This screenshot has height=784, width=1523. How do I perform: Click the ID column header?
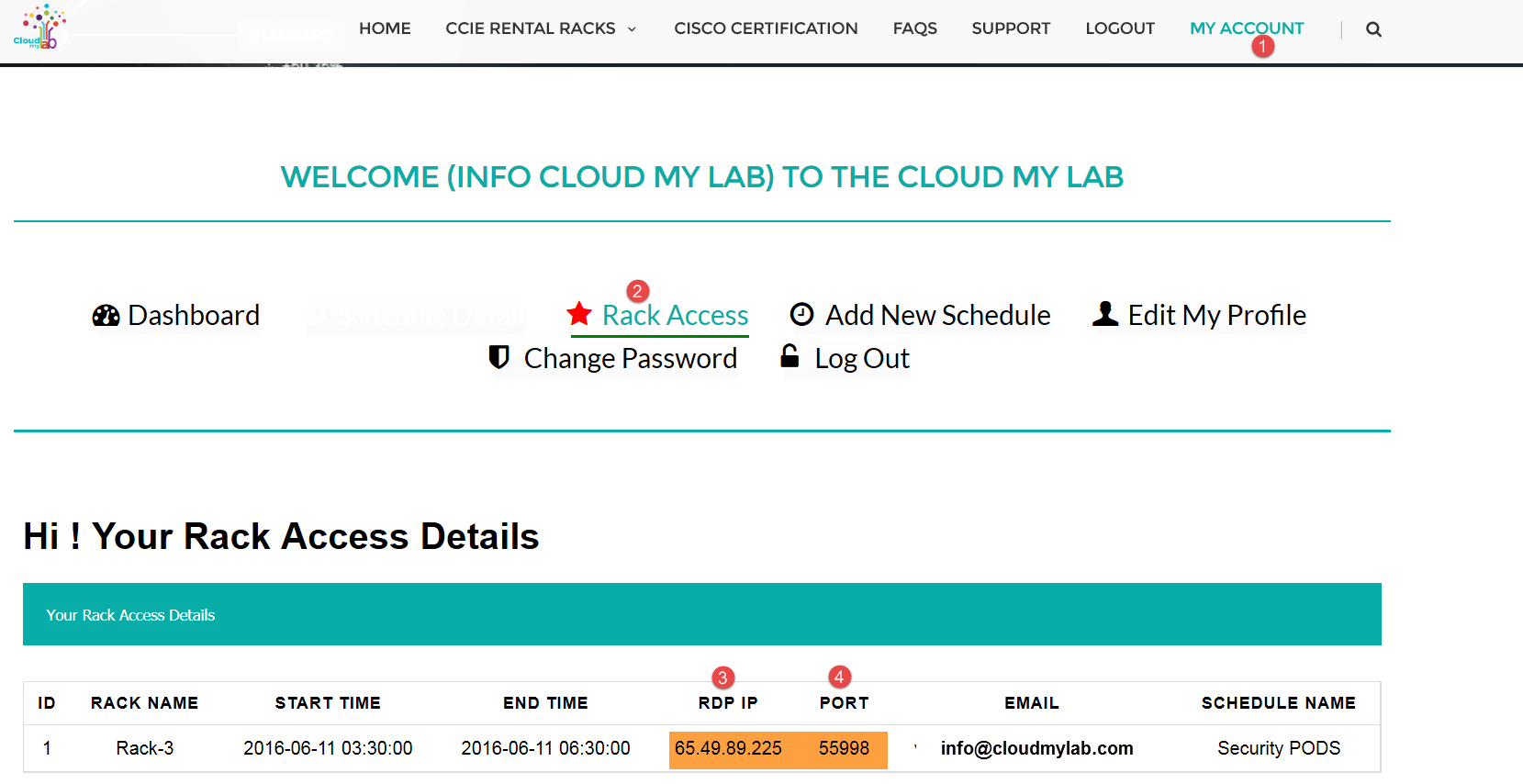[47, 703]
